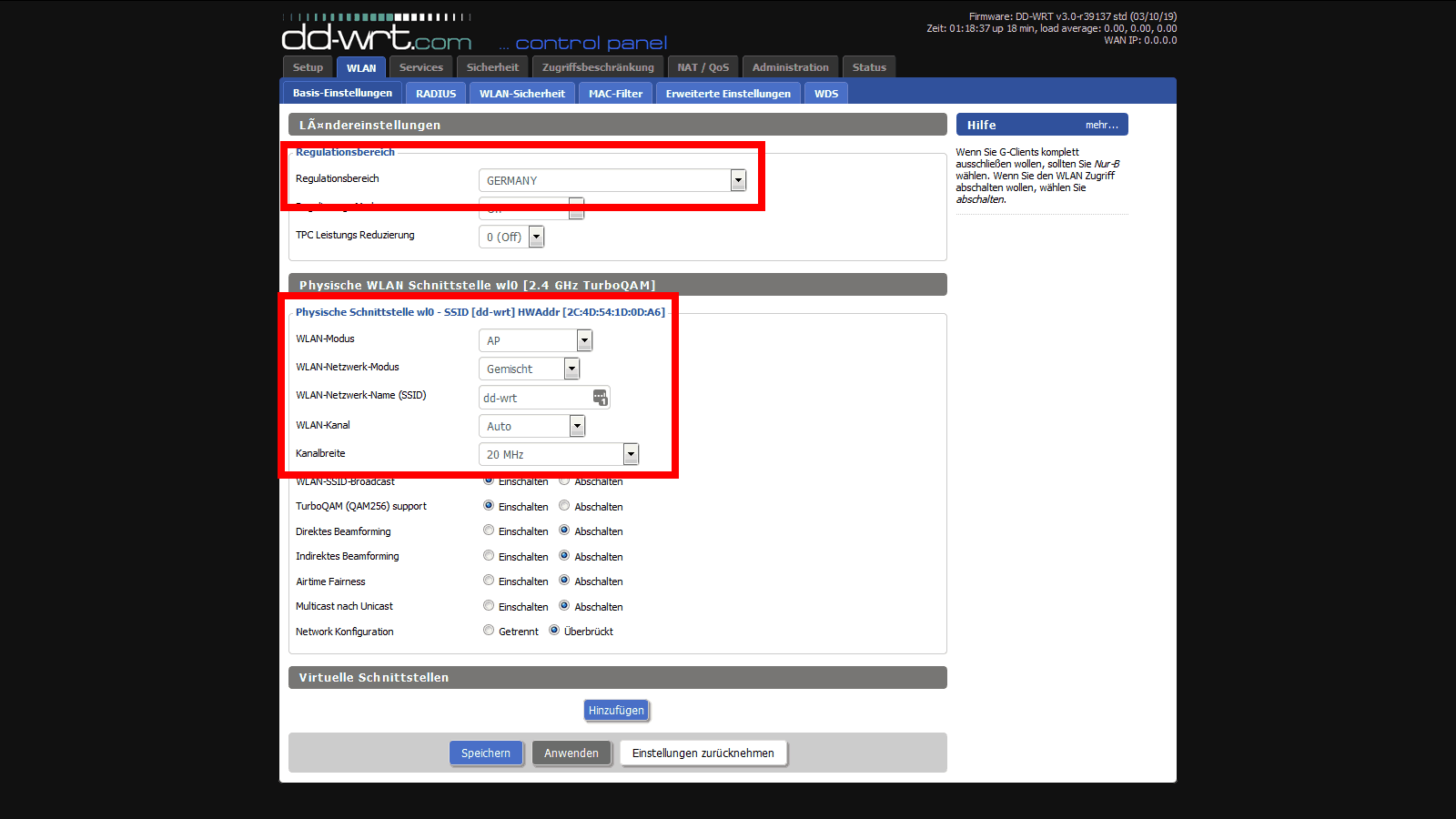
Task: Select the WLAN main tab
Action: coord(361,68)
